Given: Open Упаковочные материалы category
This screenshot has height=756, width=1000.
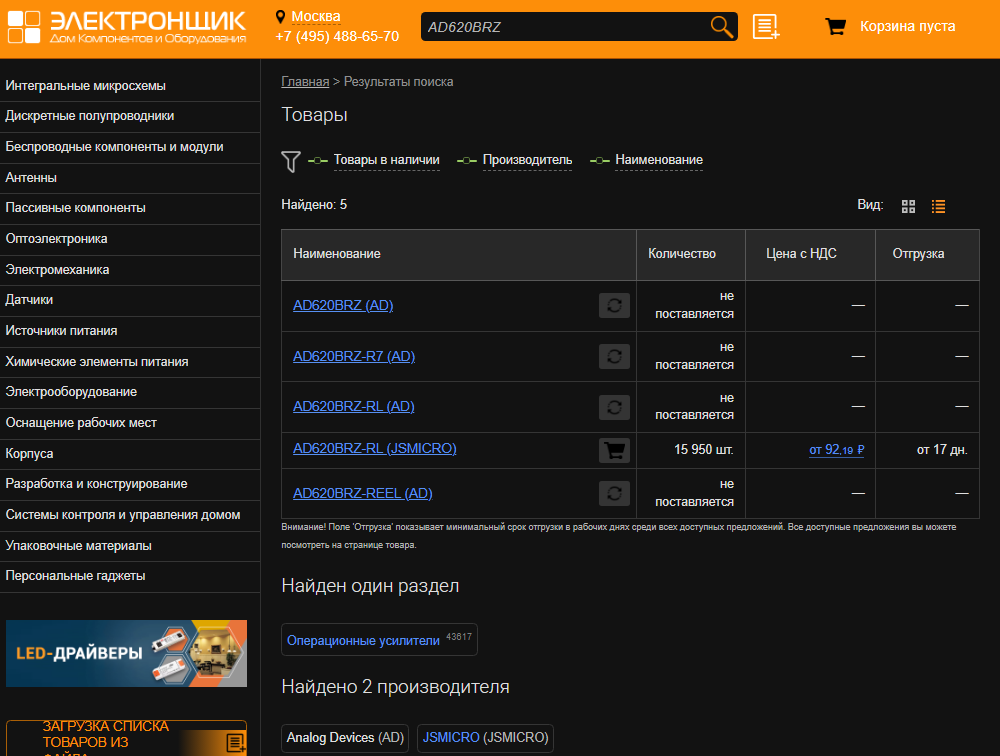Looking at the screenshot, I should (x=130, y=546).
